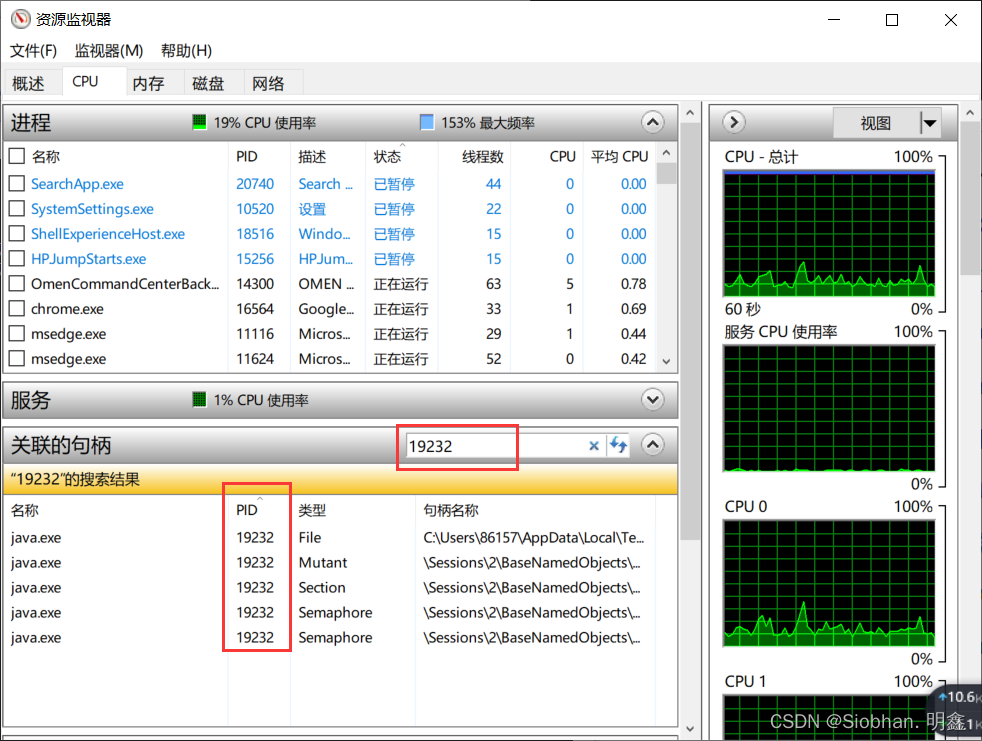
Task: Collapse the 关联的句柄 section chevron
Action: [653, 445]
